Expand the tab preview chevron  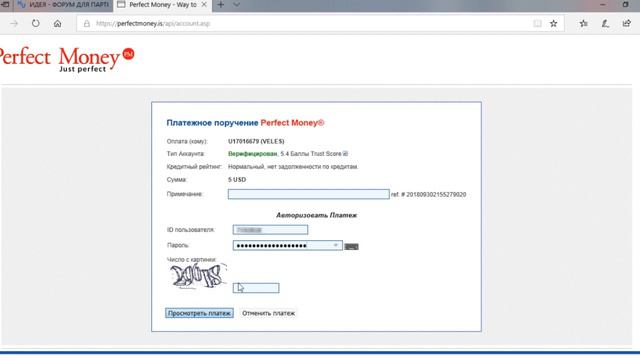[236, 5]
